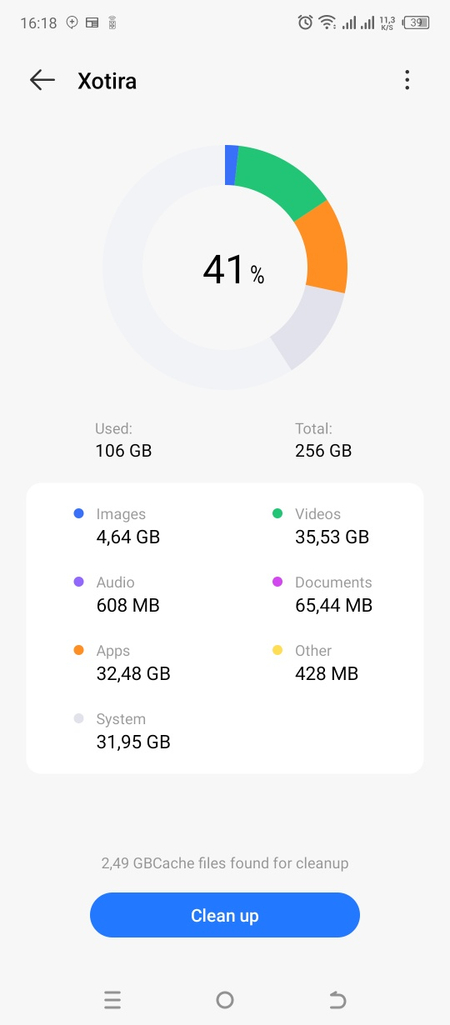Tap the cache files found message
Screen dimensions: 450x1025
click(x=225, y=863)
